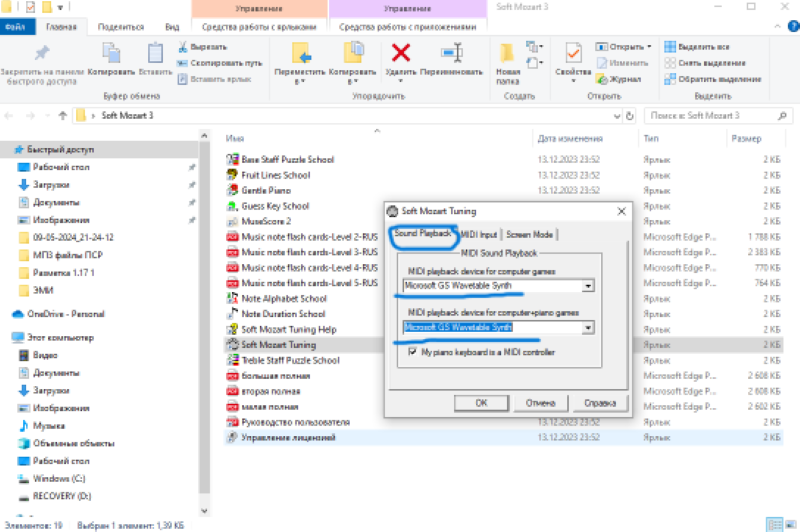
Task: Open the Файл menu
Action: (16, 27)
